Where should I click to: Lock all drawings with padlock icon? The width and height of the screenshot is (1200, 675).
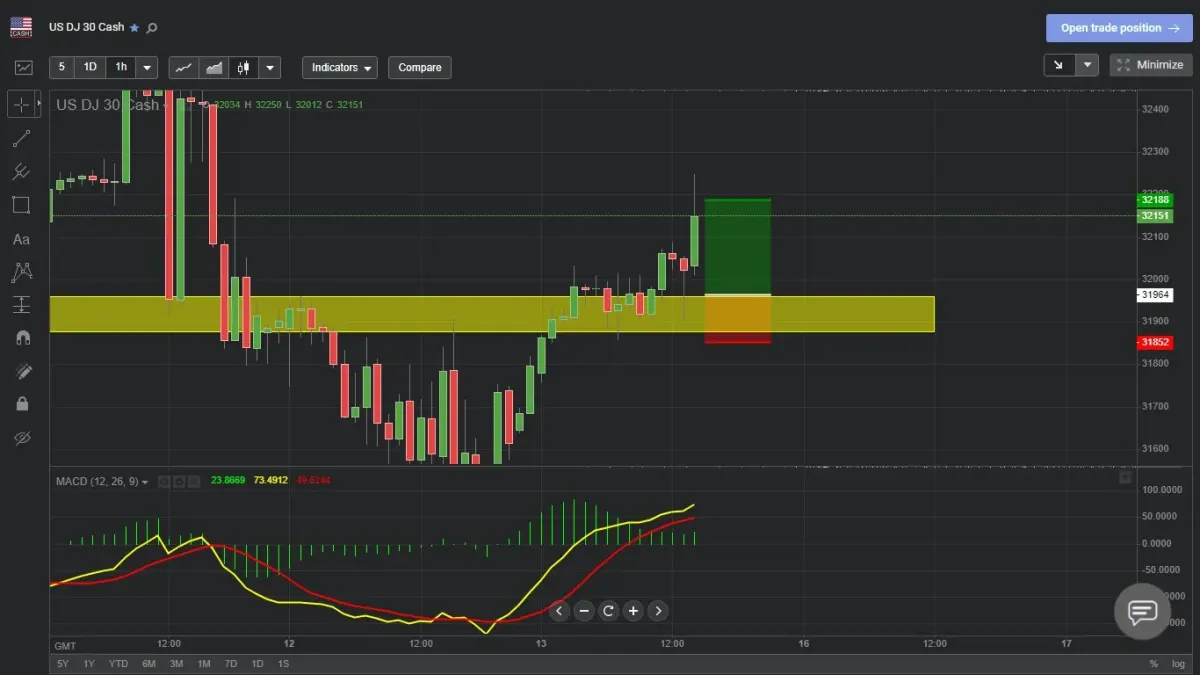pos(22,404)
